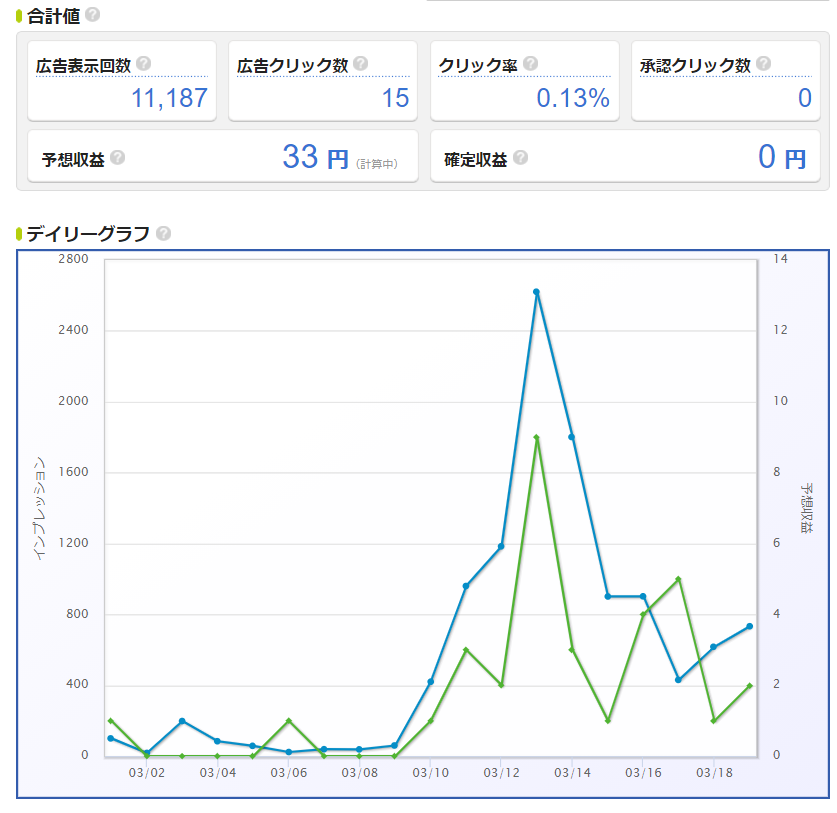The image size is (837, 813).
Task: Click blue impressions point on 03/12
Action: (501, 546)
